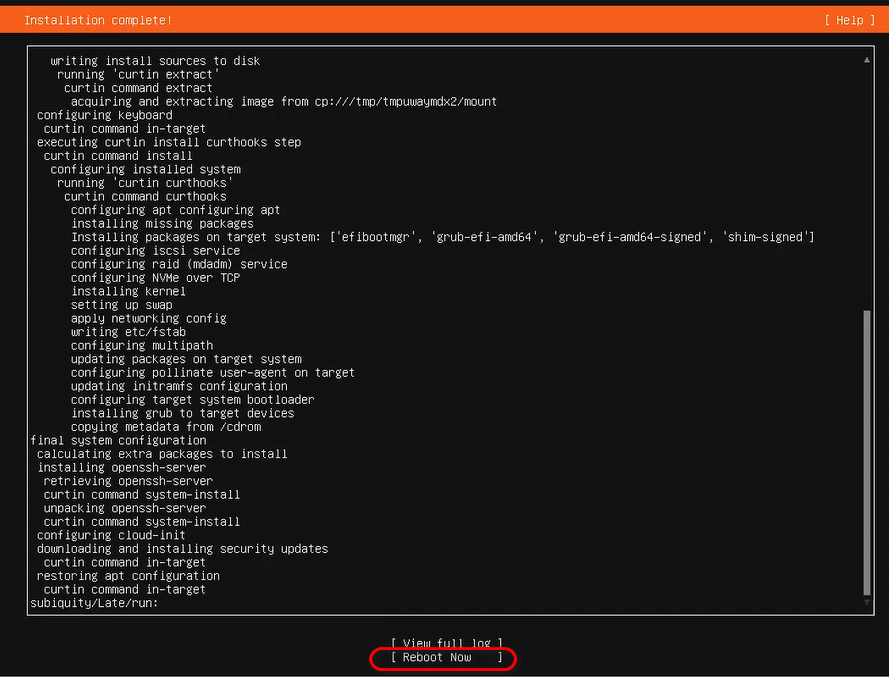Click the empty scrollbar track above thumb
This screenshot has width=889, height=677.
(867, 180)
